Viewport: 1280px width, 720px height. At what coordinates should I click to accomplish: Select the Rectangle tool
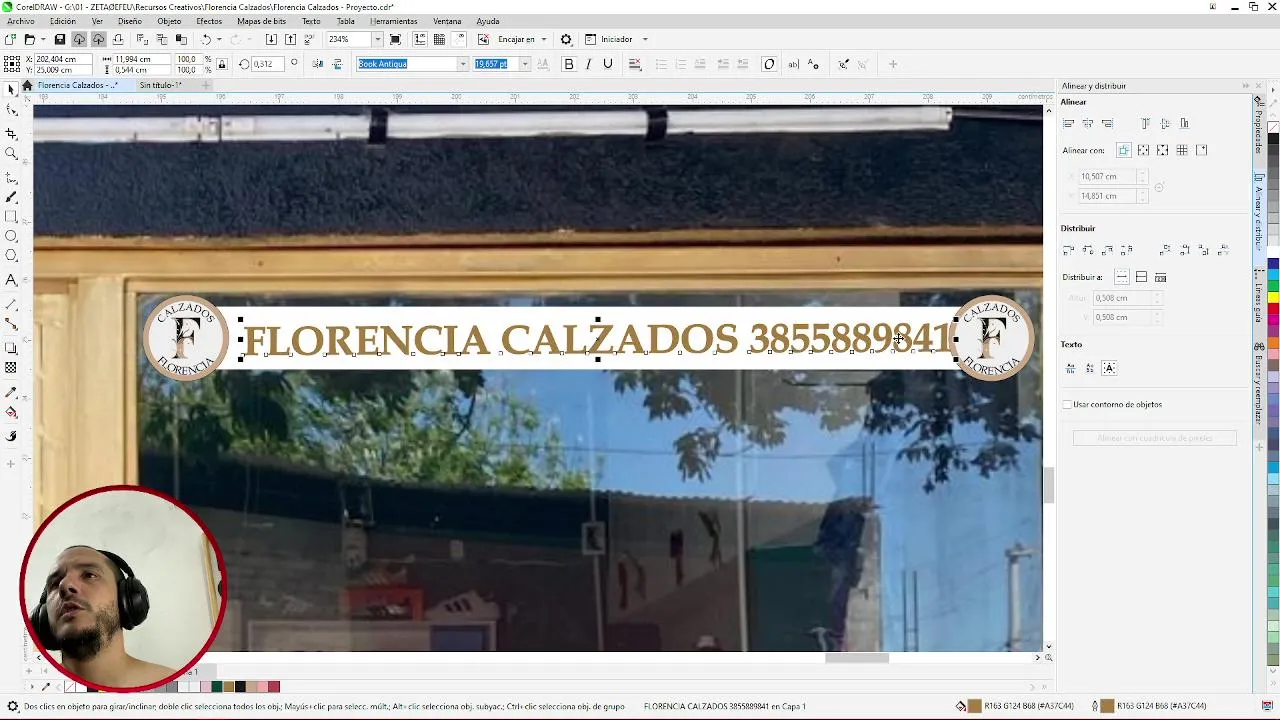(11, 216)
